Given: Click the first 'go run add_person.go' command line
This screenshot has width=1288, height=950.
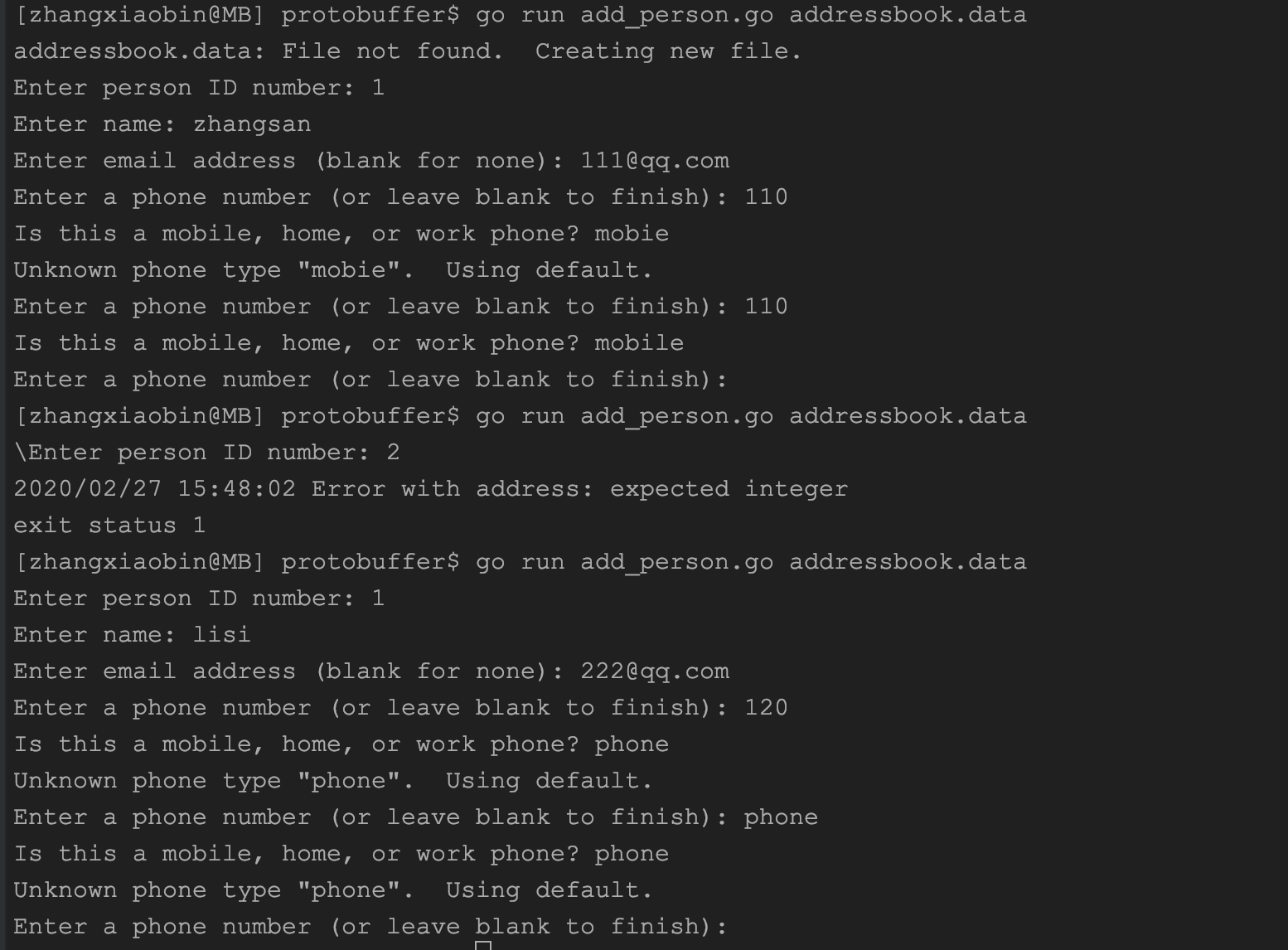Looking at the screenshot, I should click(x=520, y=16).
